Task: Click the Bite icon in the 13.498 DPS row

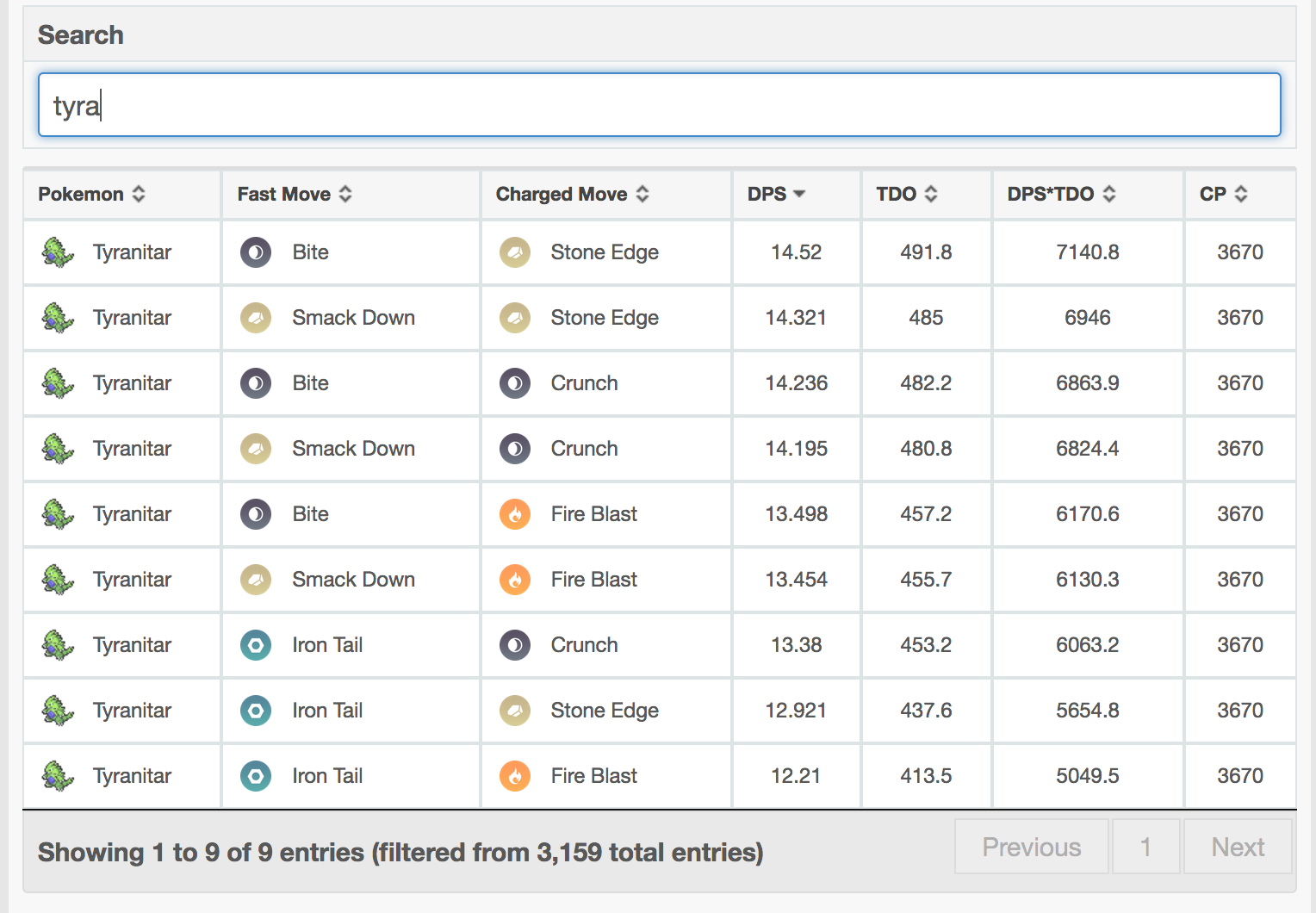Action: coord(256,514)
